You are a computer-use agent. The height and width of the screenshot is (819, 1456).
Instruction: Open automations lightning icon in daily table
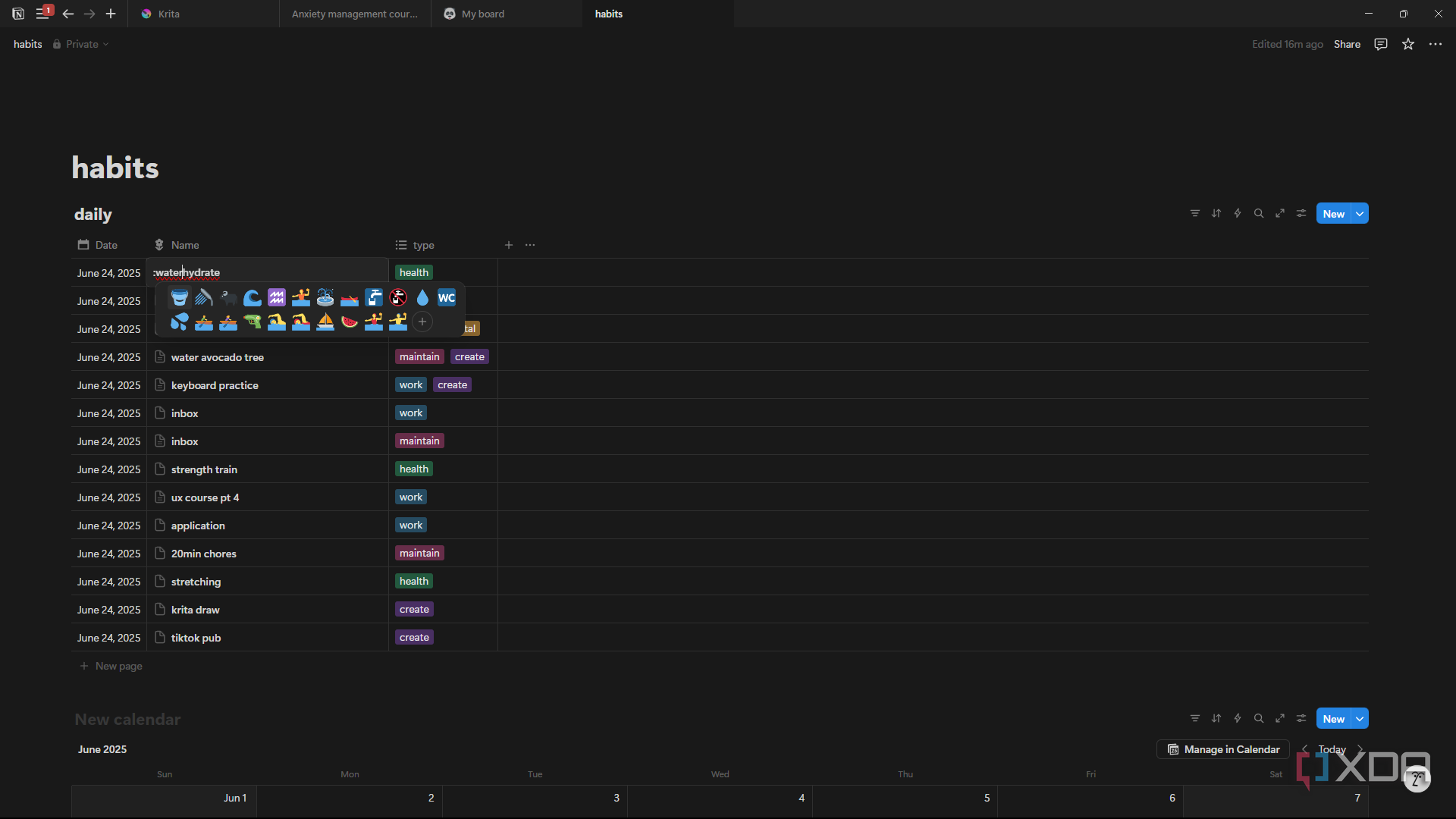(x=1238, y=214)
